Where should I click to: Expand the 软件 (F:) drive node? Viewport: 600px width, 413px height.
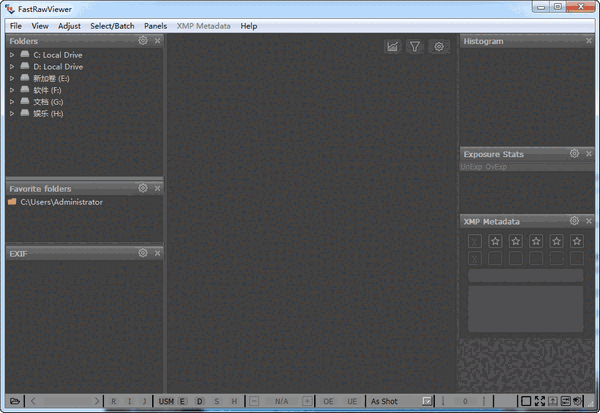[x=12, y=90]
